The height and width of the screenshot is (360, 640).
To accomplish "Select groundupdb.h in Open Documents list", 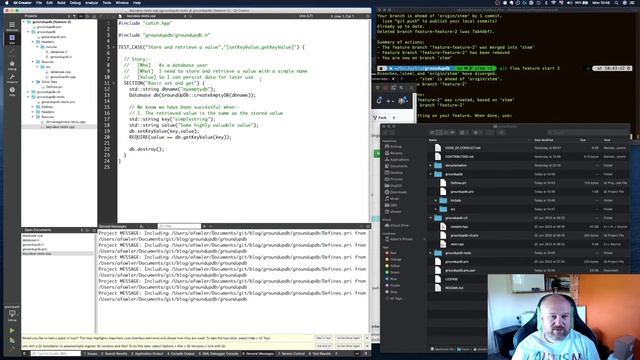I will pyautogui.click(x=33, y=244).
